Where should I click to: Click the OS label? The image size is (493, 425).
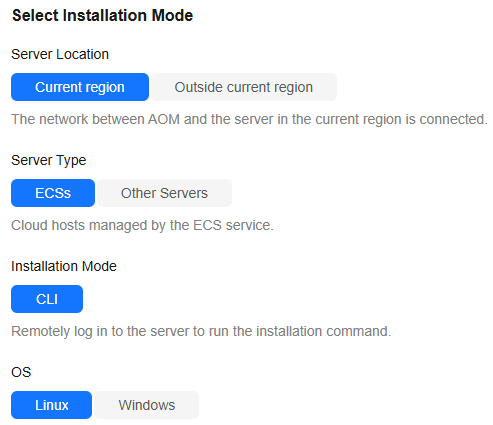[x=21, y=372]
